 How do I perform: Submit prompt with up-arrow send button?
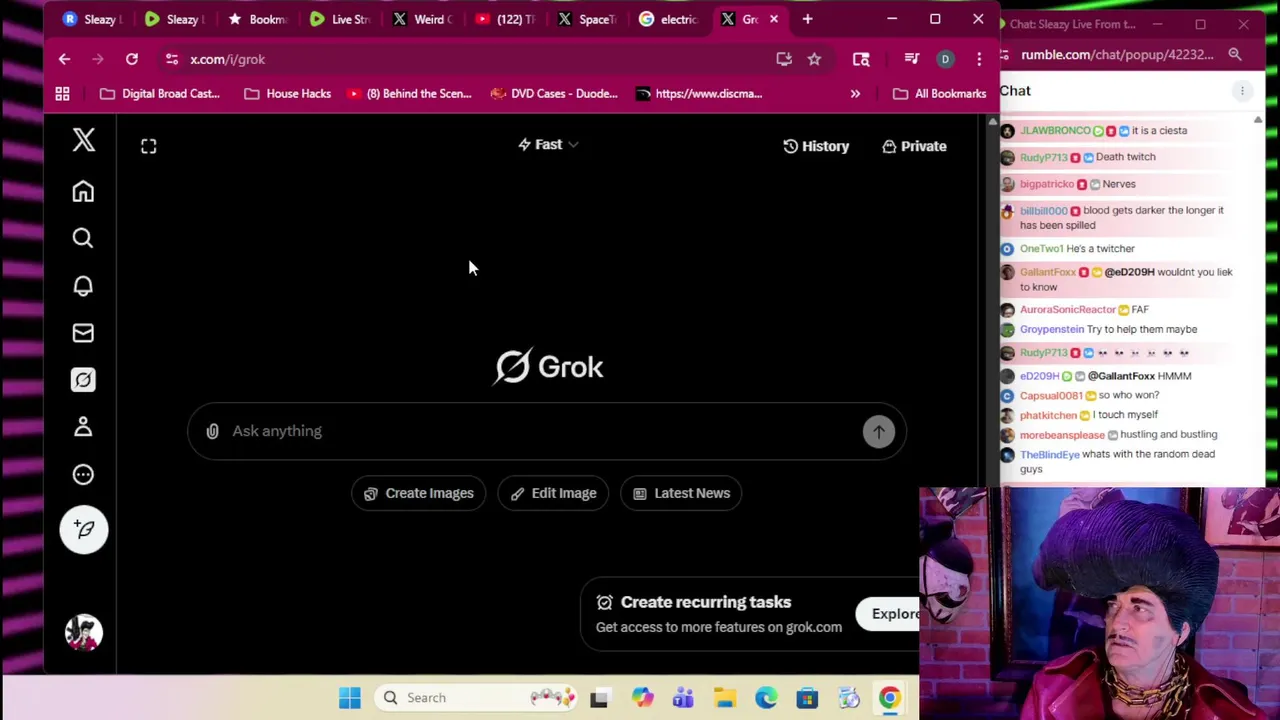pyautogui.click(x=879, y=431)
